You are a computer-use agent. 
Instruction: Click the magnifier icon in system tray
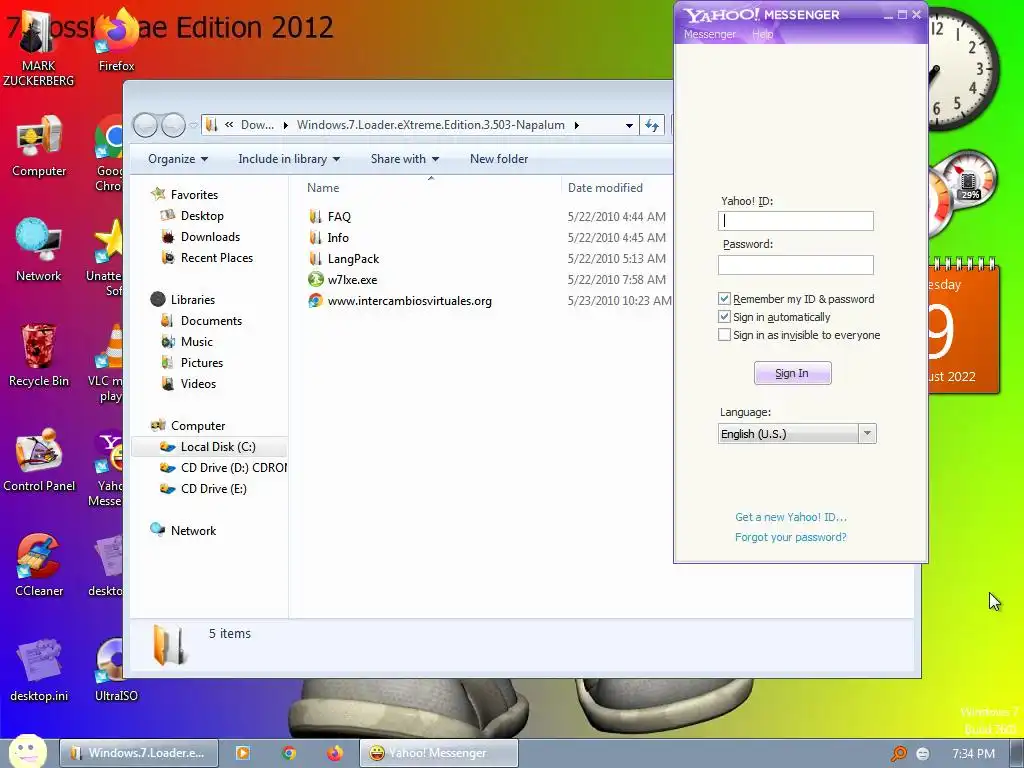tap(899, 753)
